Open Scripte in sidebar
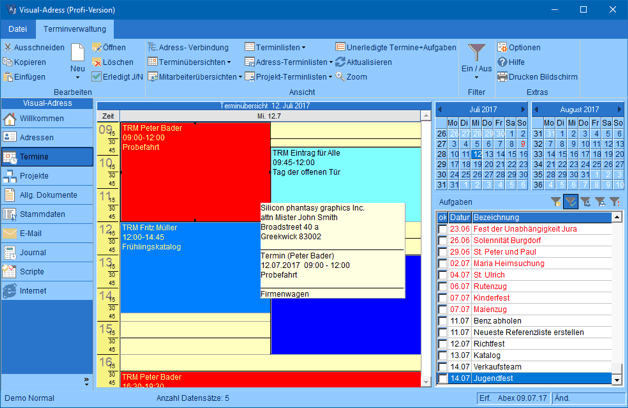 [47, 271]
